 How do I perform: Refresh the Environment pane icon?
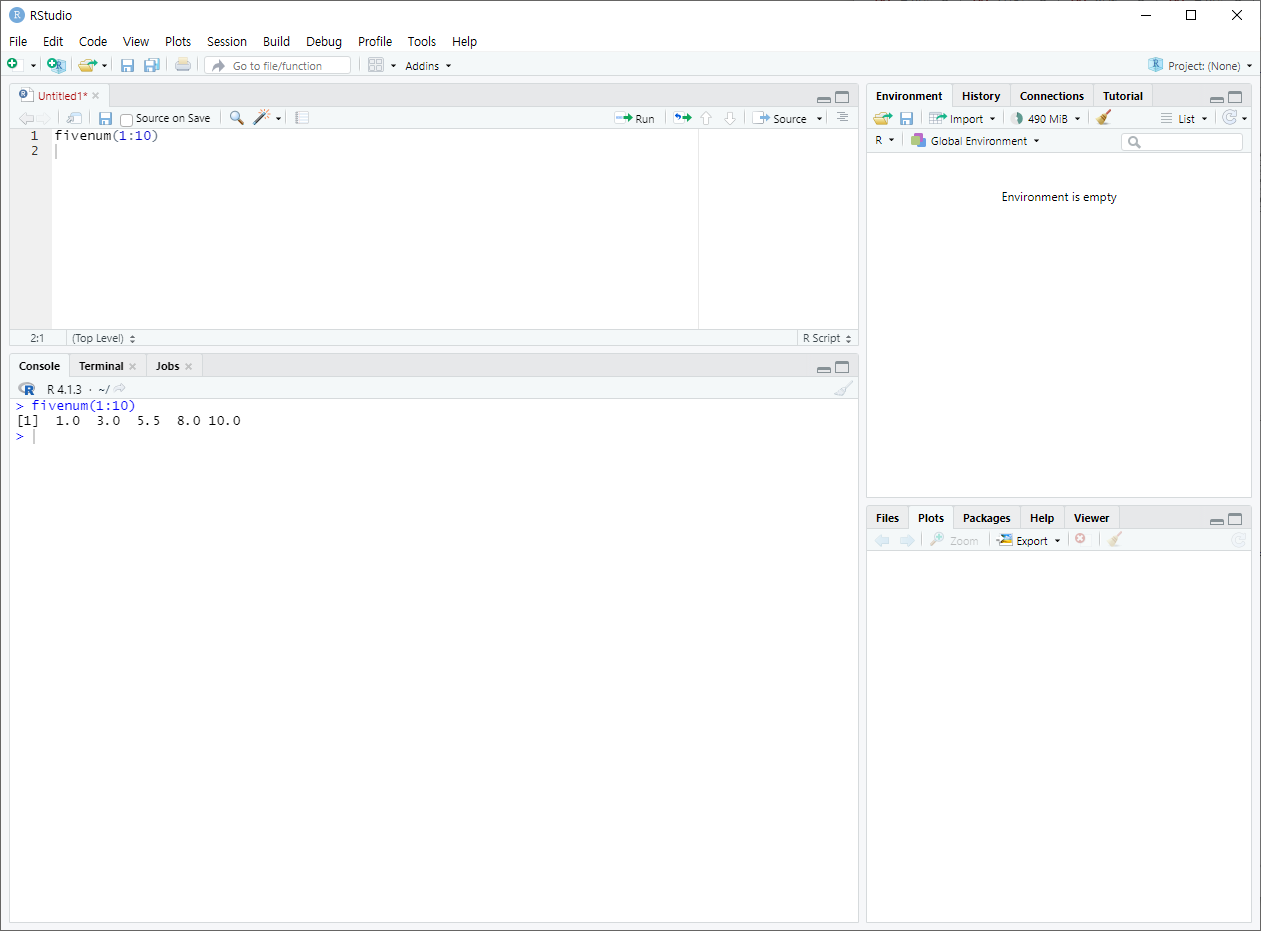pos(1230,118)
